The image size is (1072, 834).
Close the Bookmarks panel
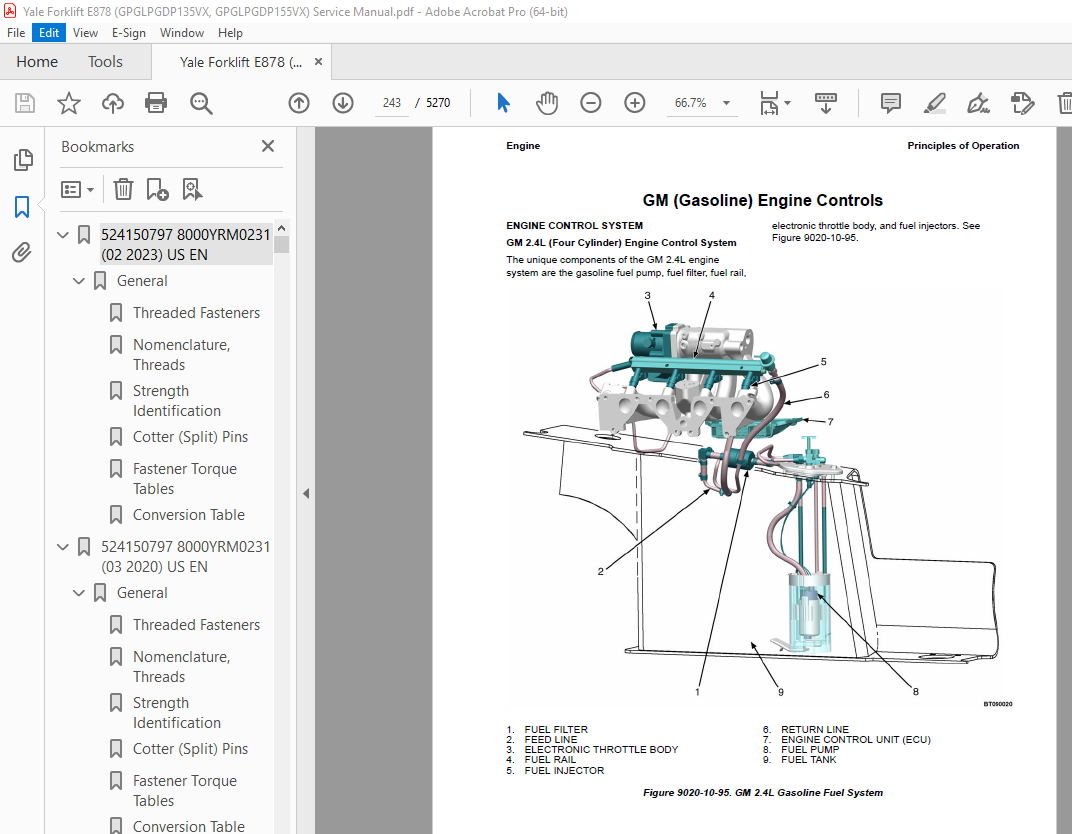(268, 146)
